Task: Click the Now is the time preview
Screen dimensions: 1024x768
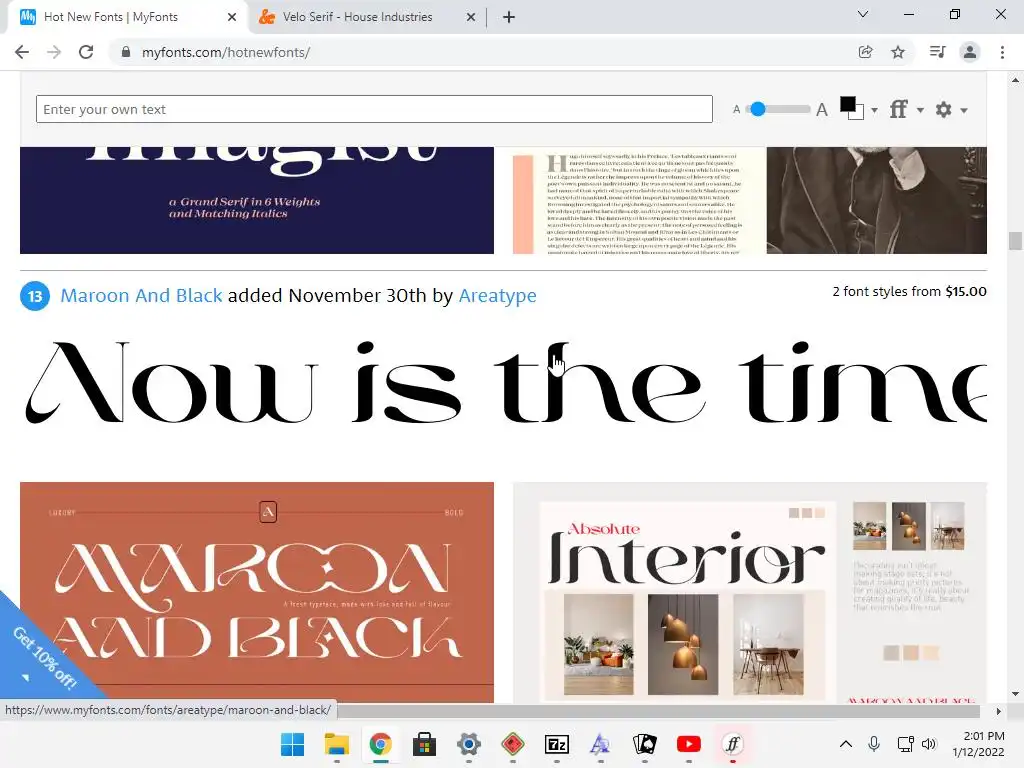Action: (x=504, y=384)
